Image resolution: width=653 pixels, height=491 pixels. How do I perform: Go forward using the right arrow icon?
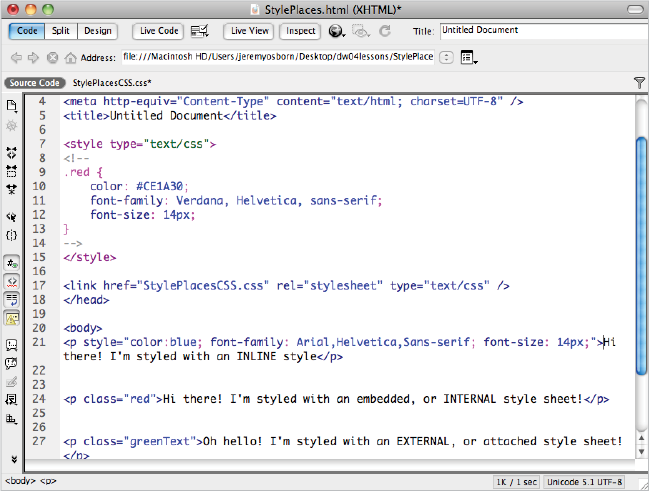pyautogui.click(x=34, y=57)
